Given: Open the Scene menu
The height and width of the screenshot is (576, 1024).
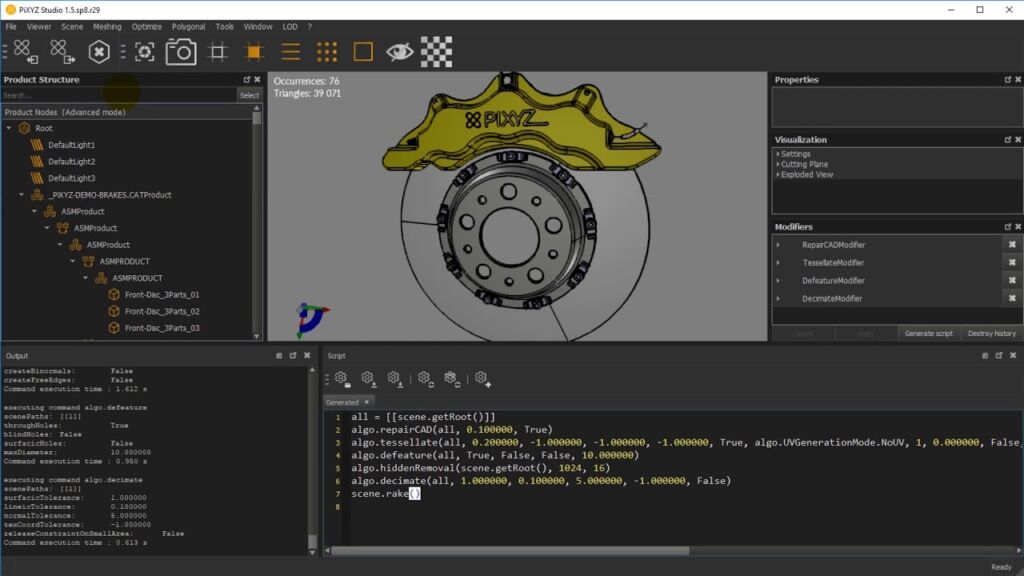Looking at the screenshot, I should pos(72,27).
